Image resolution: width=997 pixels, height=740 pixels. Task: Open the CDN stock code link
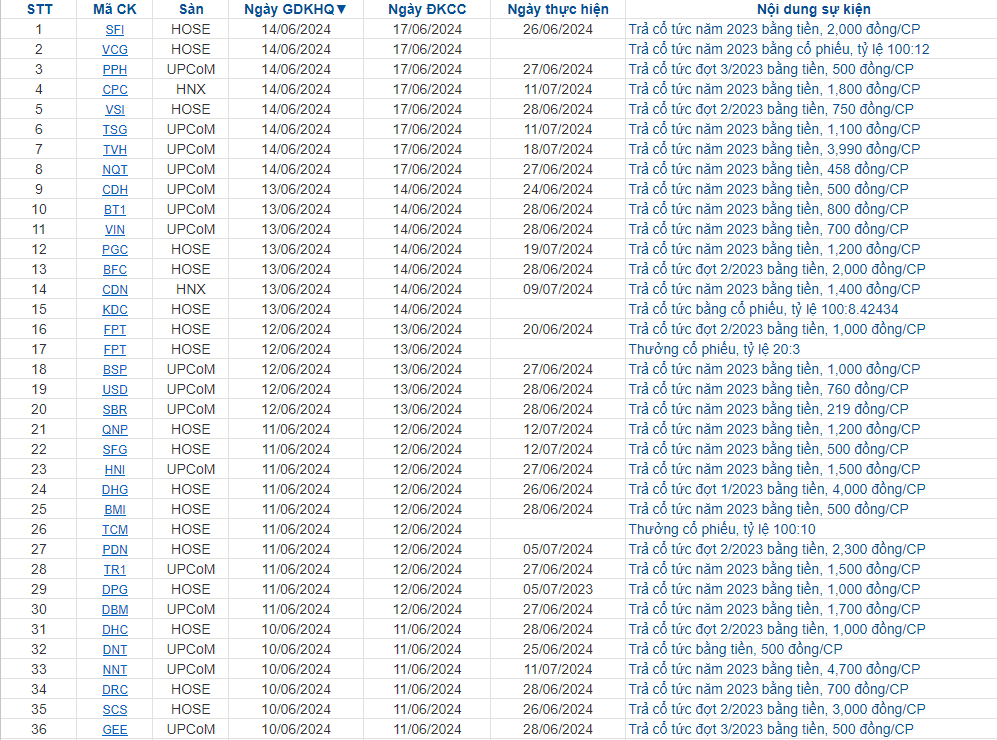coord(114,290)
